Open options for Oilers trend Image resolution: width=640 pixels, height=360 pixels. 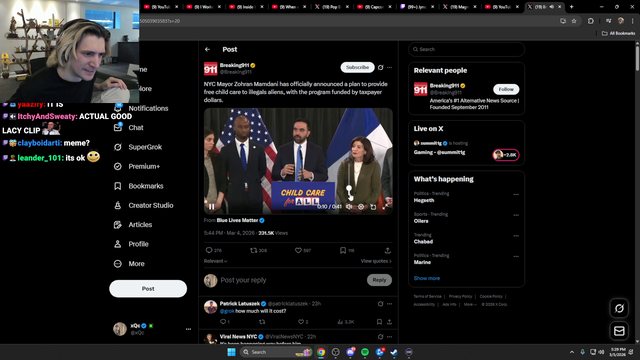(516, 215)
